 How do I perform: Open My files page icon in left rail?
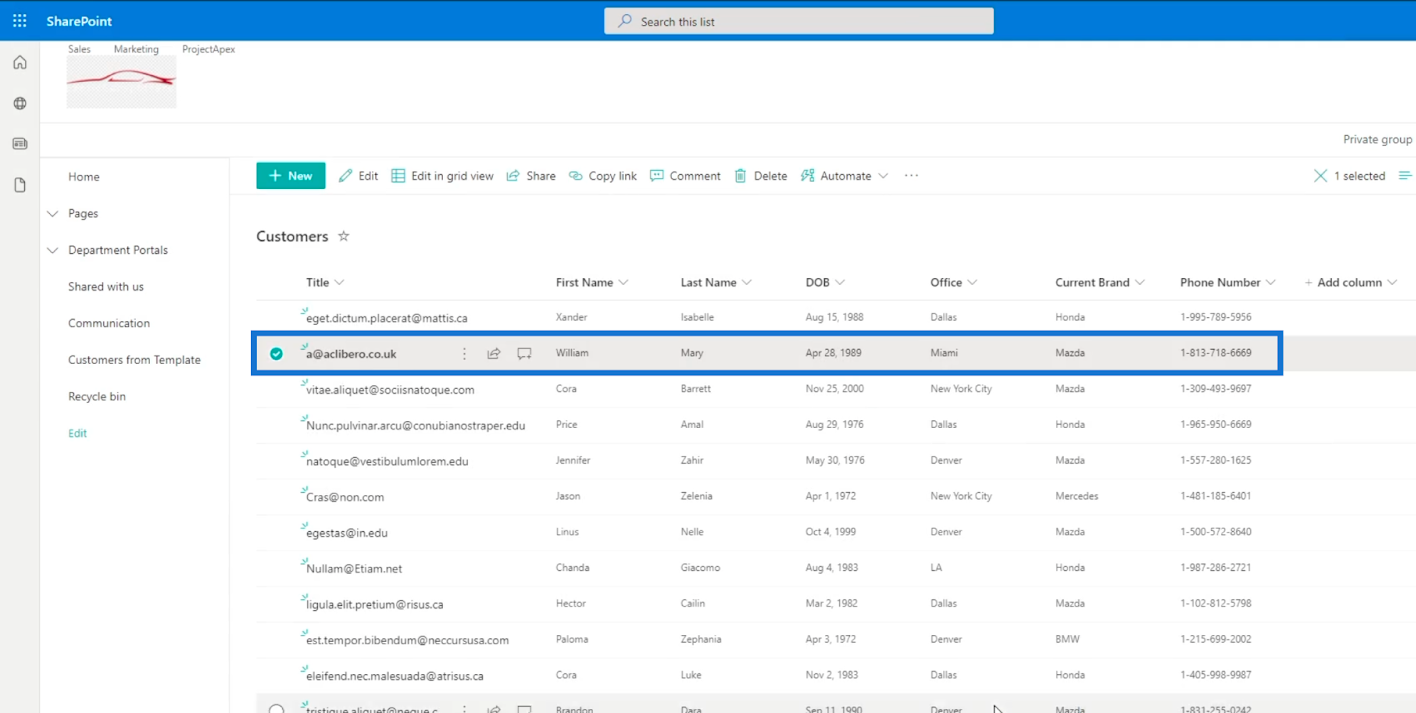(x=20, y=185)
